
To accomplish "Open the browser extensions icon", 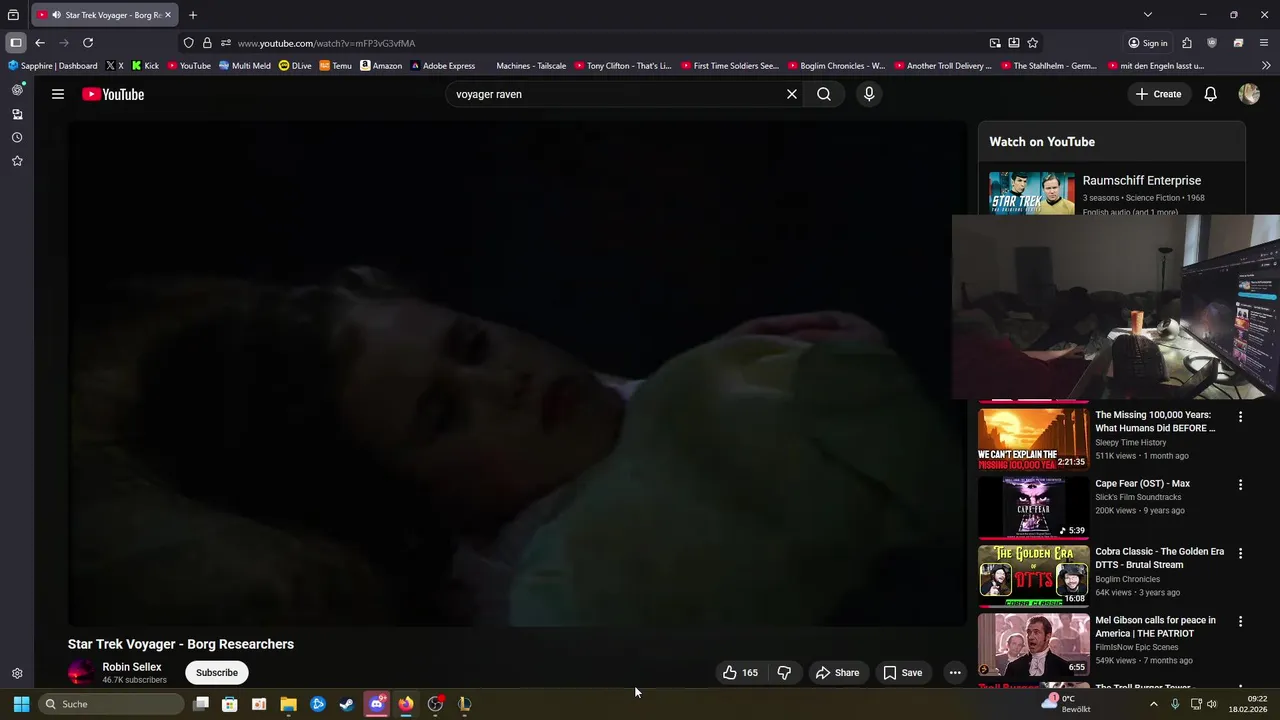I will [1187, 43].
